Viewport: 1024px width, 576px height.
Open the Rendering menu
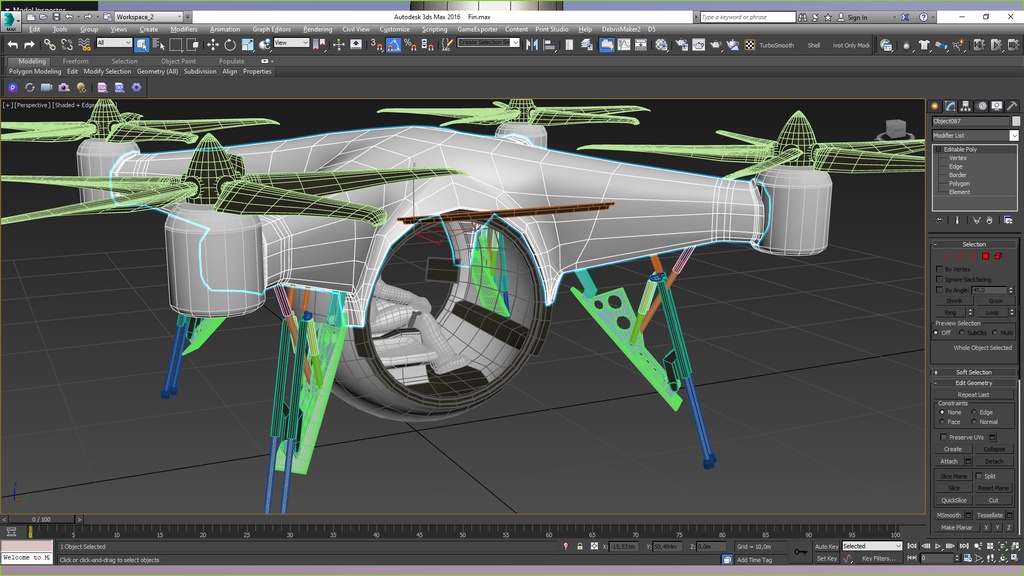point(317,29)
